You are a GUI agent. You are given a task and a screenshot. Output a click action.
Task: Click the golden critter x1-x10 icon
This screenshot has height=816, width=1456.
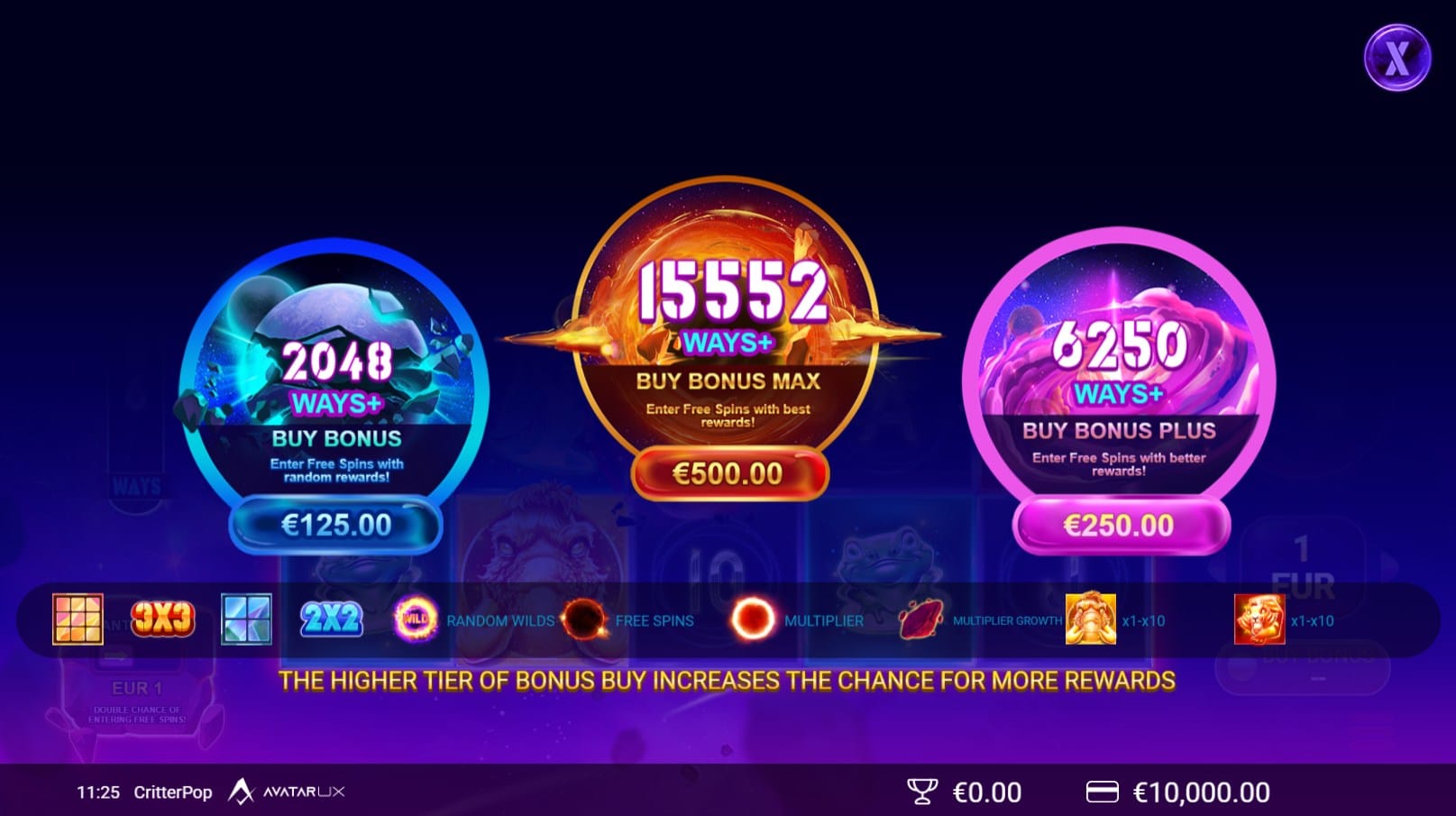point(1090,619)
